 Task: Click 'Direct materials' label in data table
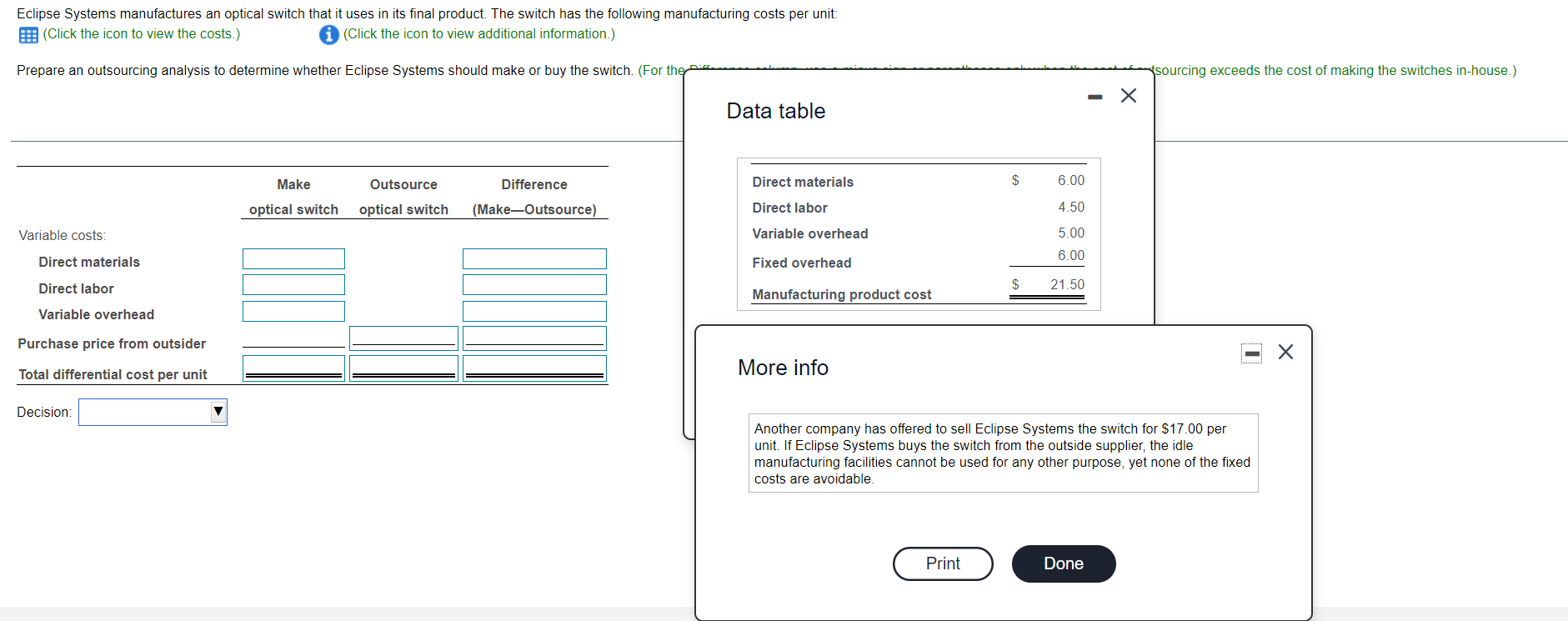click(803, 182)
